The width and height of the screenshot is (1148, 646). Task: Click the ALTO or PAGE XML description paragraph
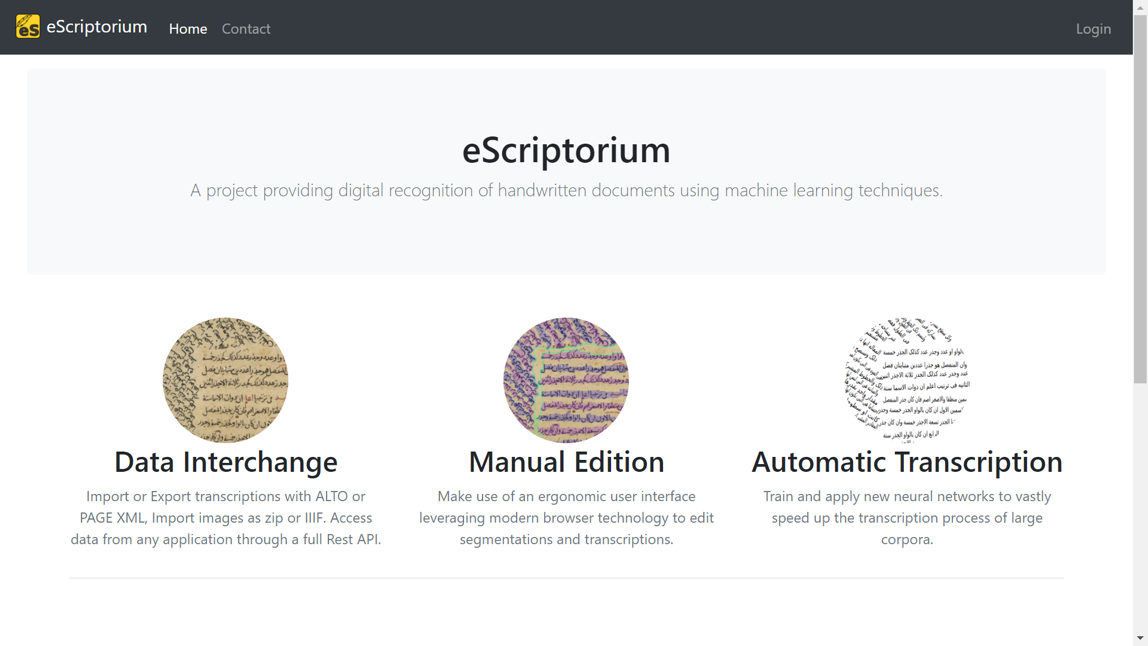click(x=226, y=518)
